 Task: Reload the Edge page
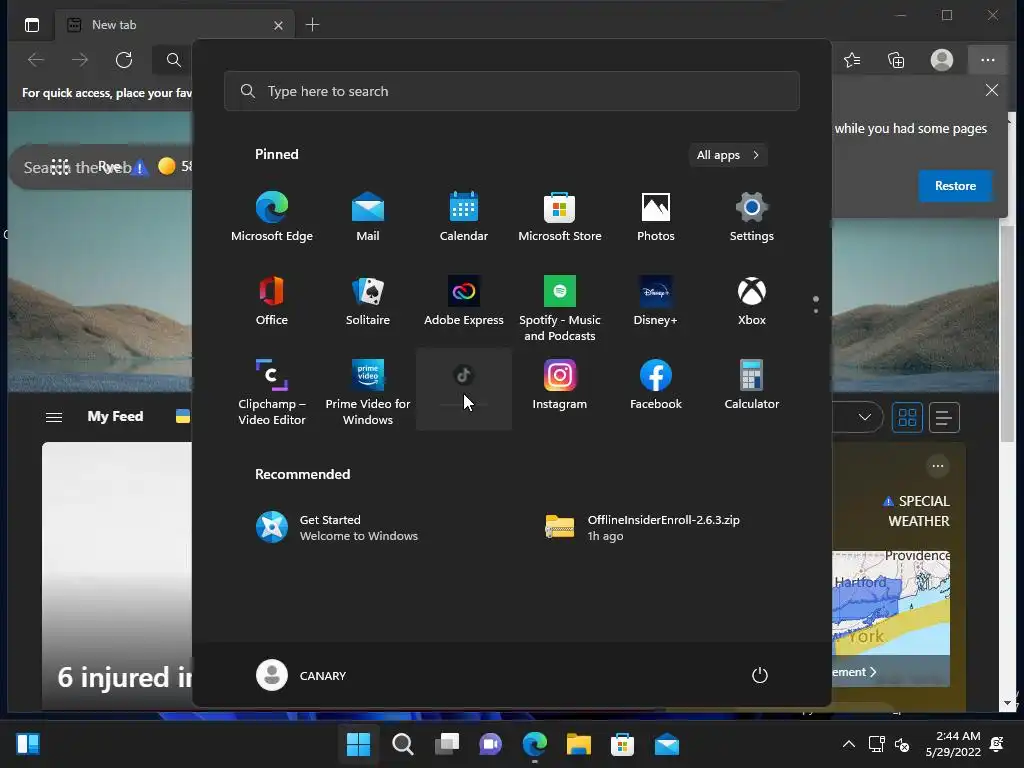[124, 60]
